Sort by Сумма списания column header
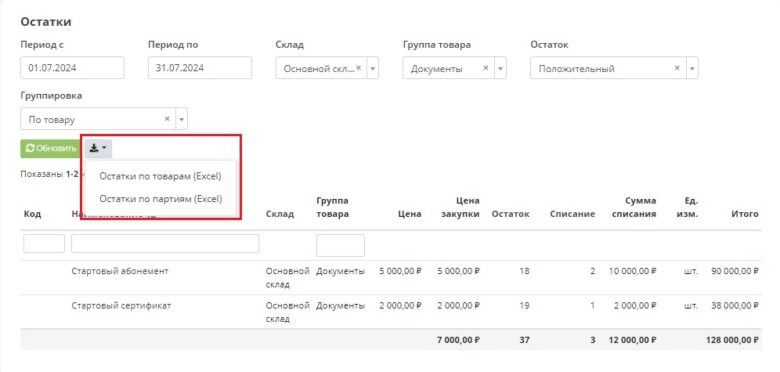 tap(633, 207)
